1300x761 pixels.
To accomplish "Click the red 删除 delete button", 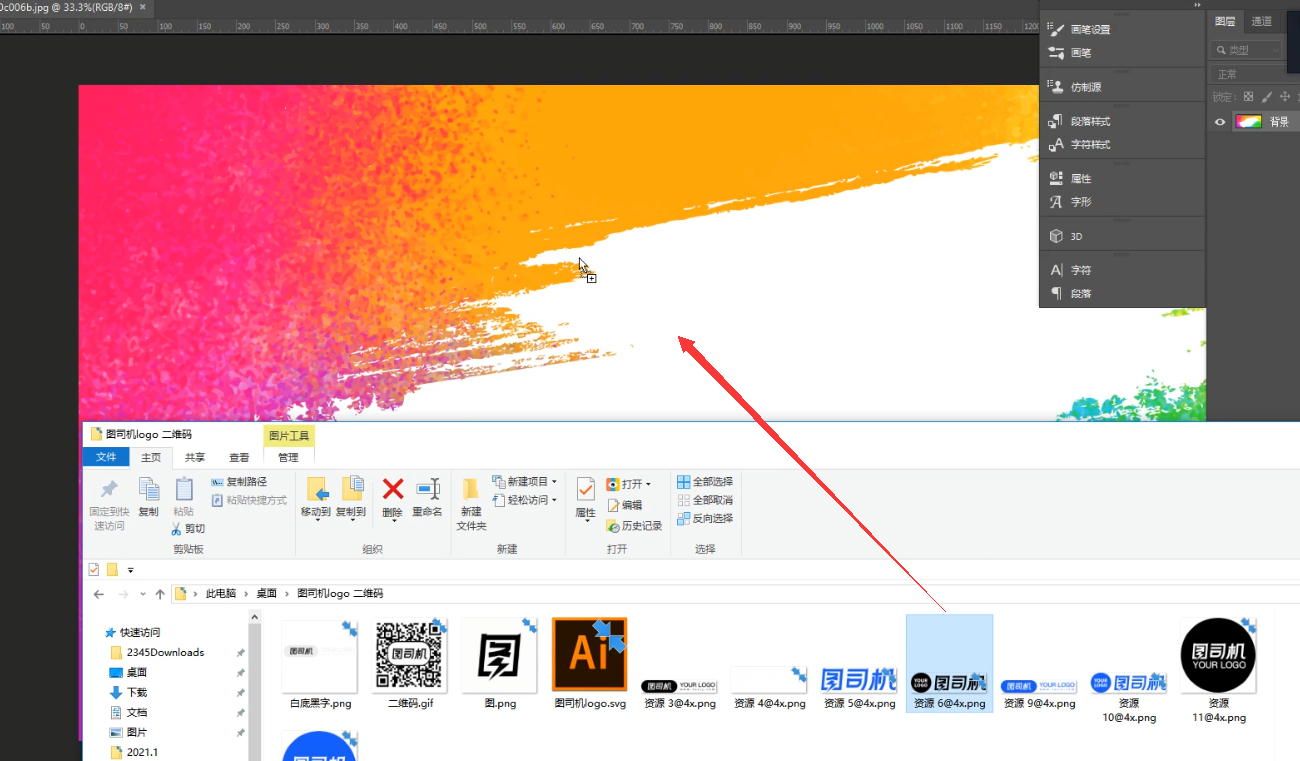I will pos(393,499).
